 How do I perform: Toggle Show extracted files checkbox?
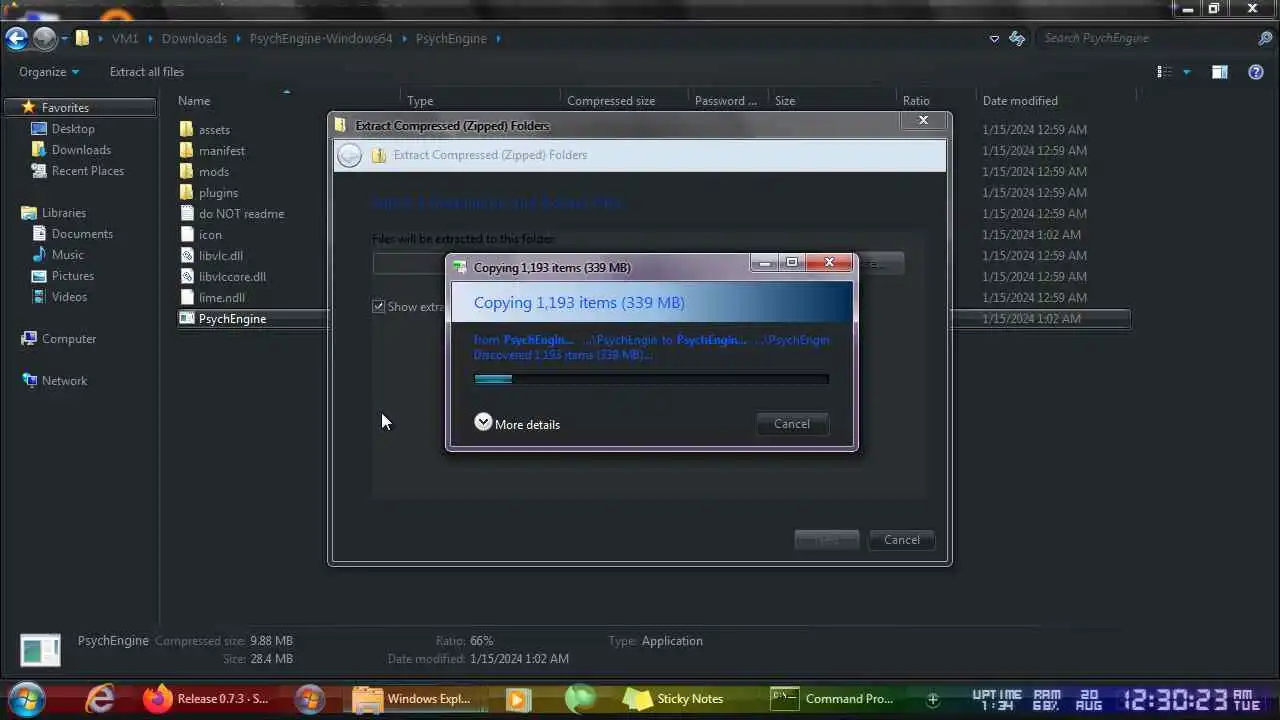(x=379, y=306)
